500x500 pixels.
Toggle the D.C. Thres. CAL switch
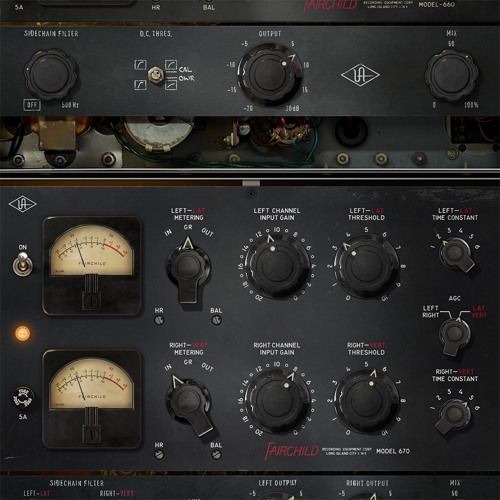(x=154, y=75)
